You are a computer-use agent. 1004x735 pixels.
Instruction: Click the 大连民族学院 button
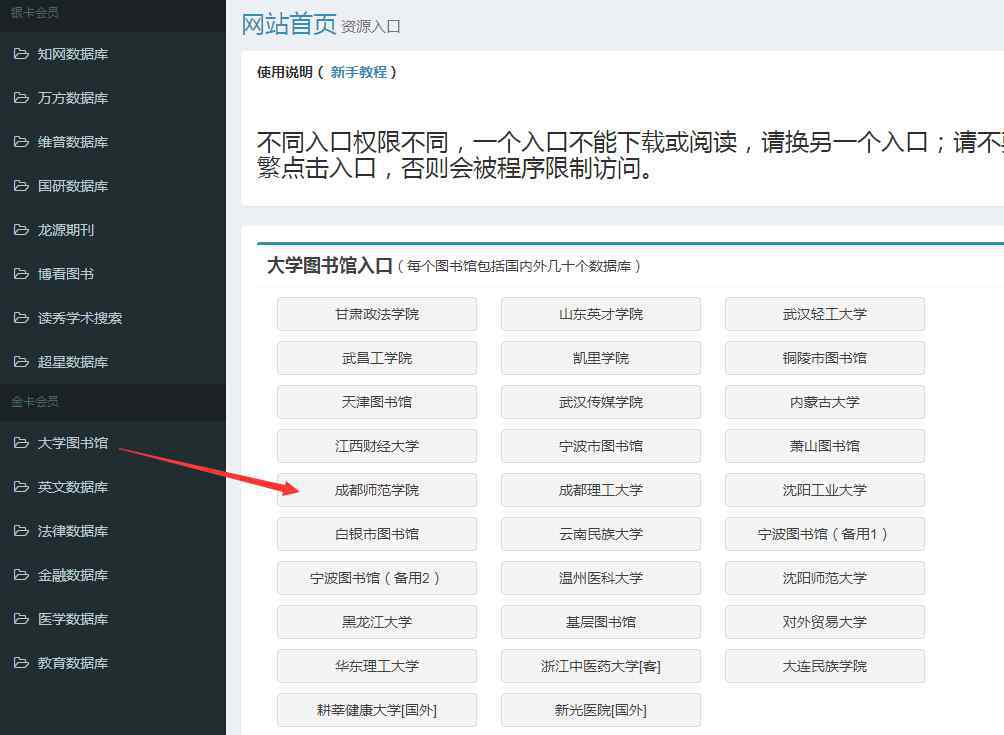point(825,666)
